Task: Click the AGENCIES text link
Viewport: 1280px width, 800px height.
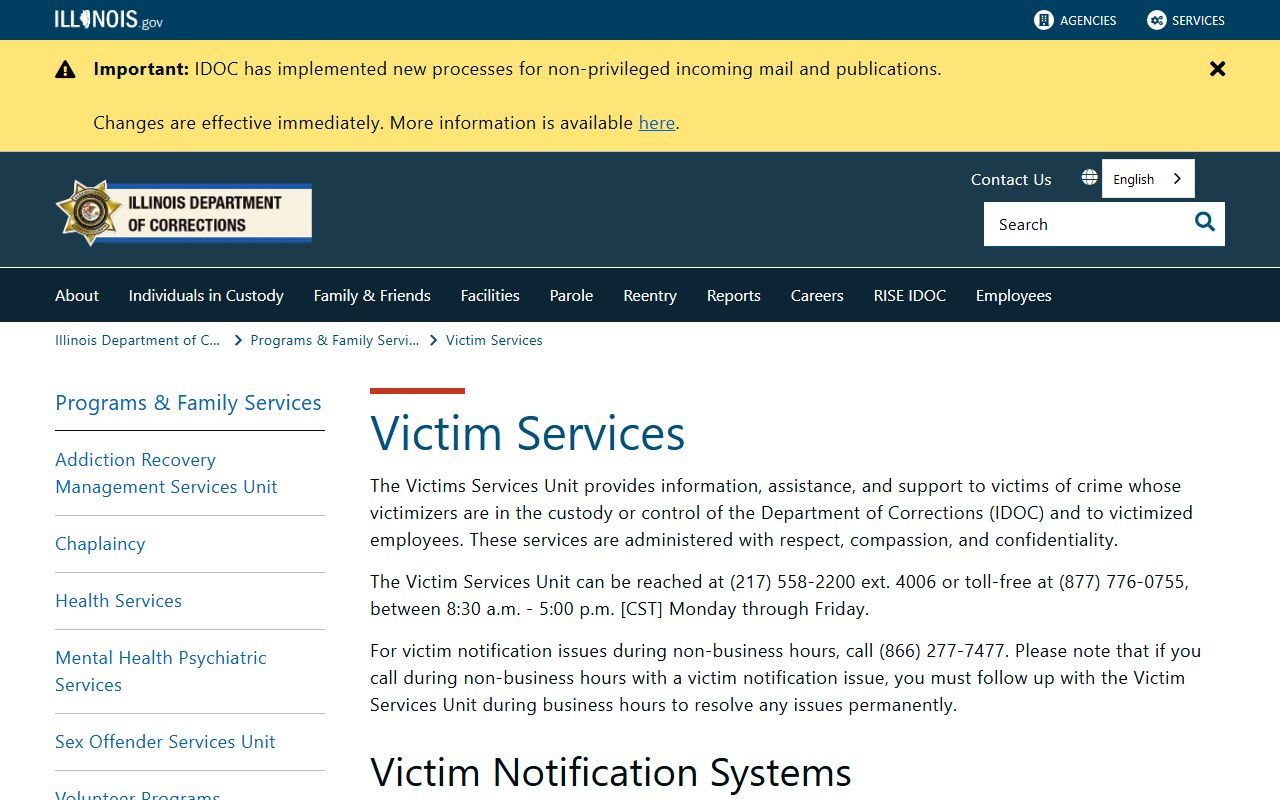Action: pos(1088,20)
